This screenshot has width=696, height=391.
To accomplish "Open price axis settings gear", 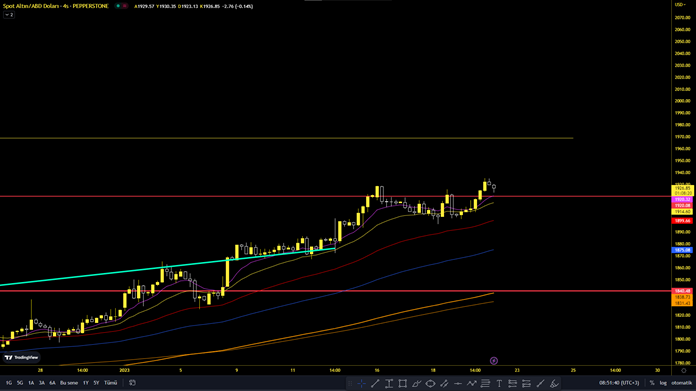I will pos(684,370).
